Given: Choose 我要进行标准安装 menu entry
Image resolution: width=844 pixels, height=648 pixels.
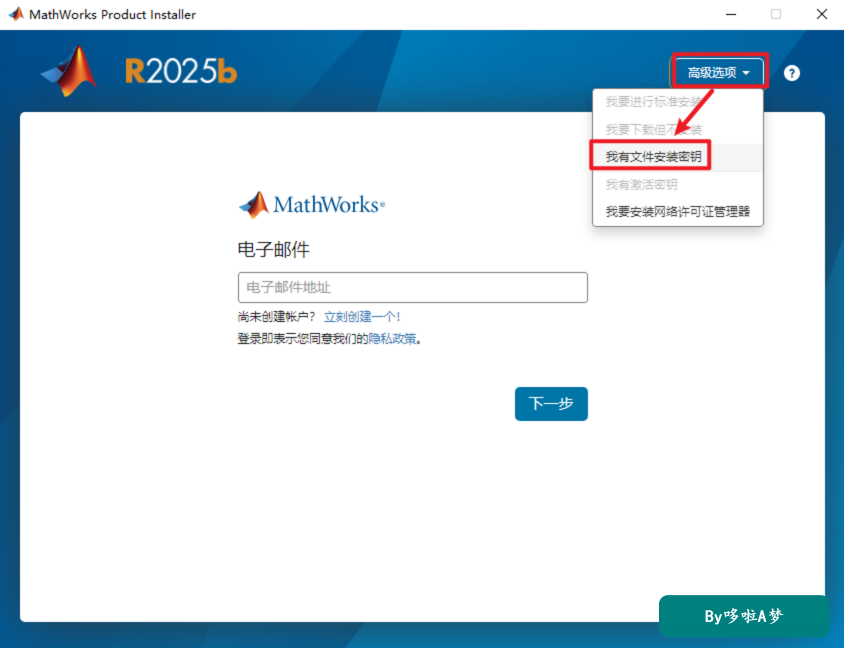Looking at the screenshot, I should point(678,102).
